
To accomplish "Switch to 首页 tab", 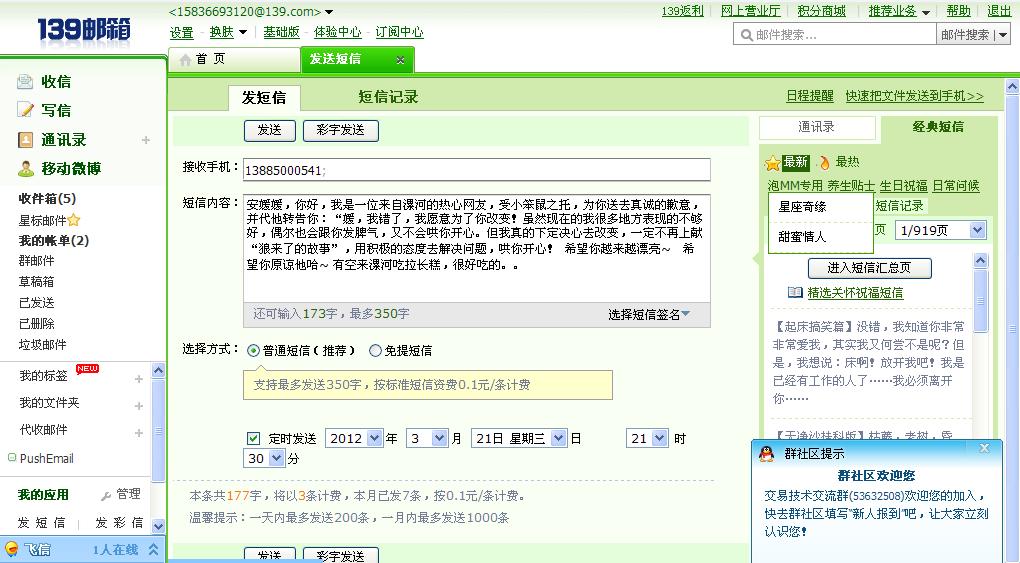I will coord(234,59).
